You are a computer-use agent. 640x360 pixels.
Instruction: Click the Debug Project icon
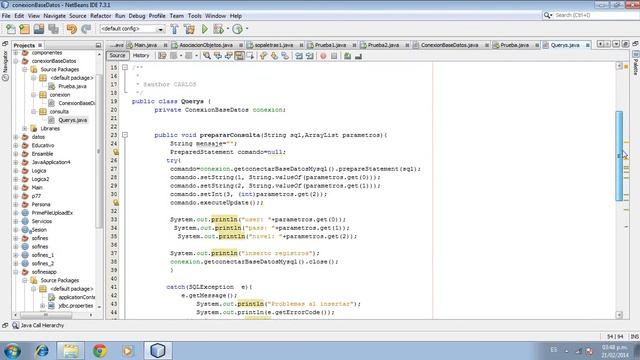[218, 29]
